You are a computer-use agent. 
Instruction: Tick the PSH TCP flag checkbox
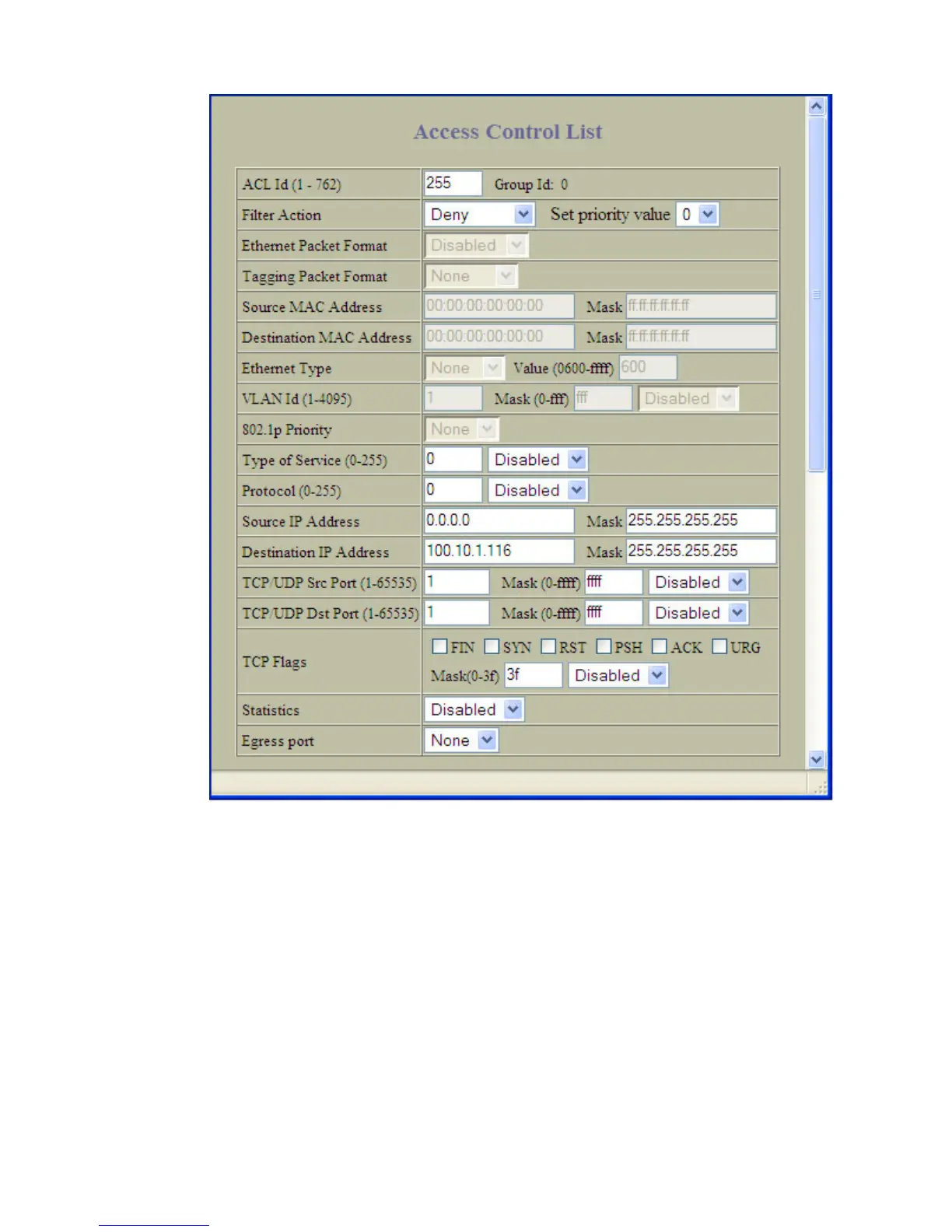coord(604,646)
